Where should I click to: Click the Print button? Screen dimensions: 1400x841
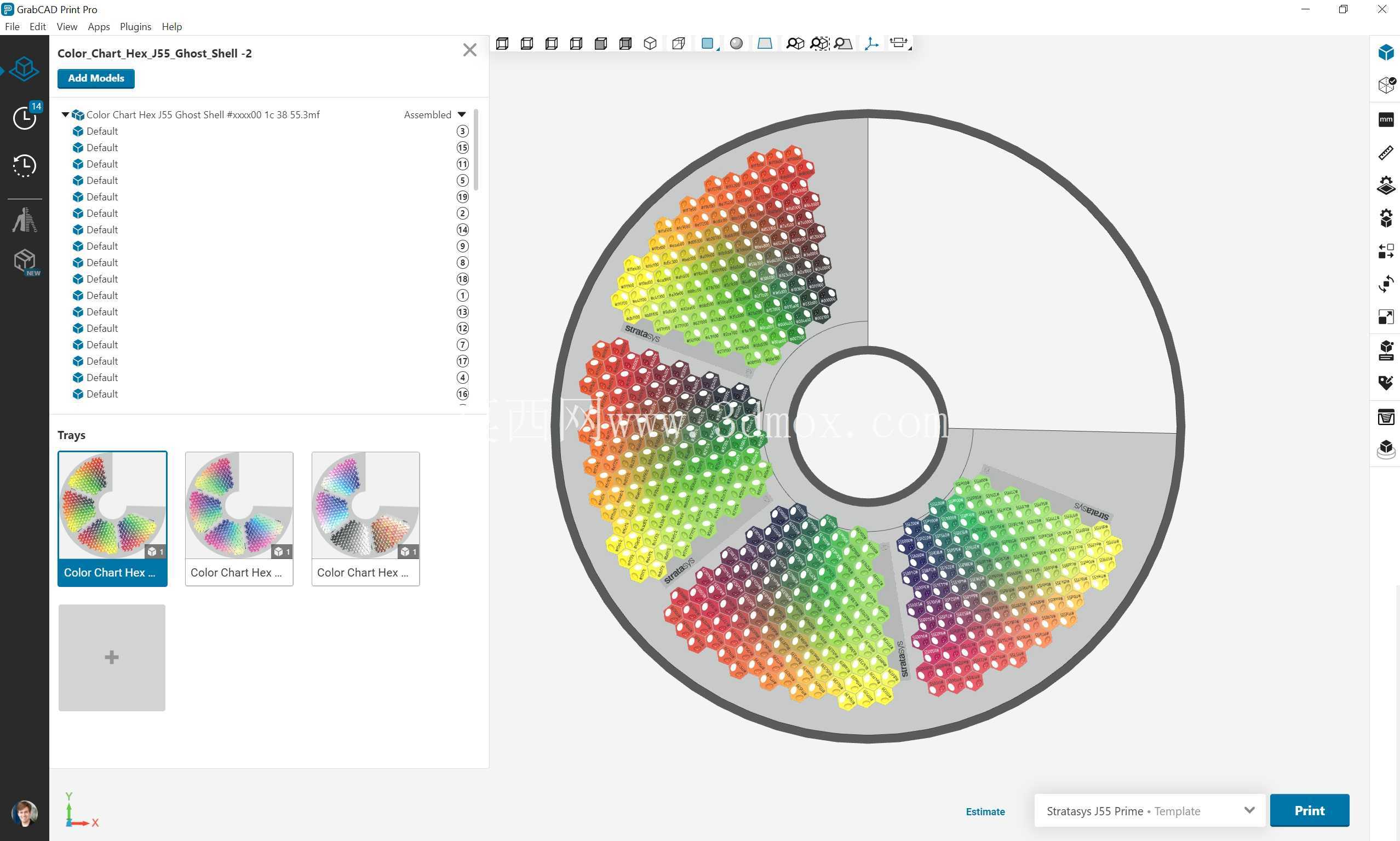pyautogui.click(x=1309, y=810)
